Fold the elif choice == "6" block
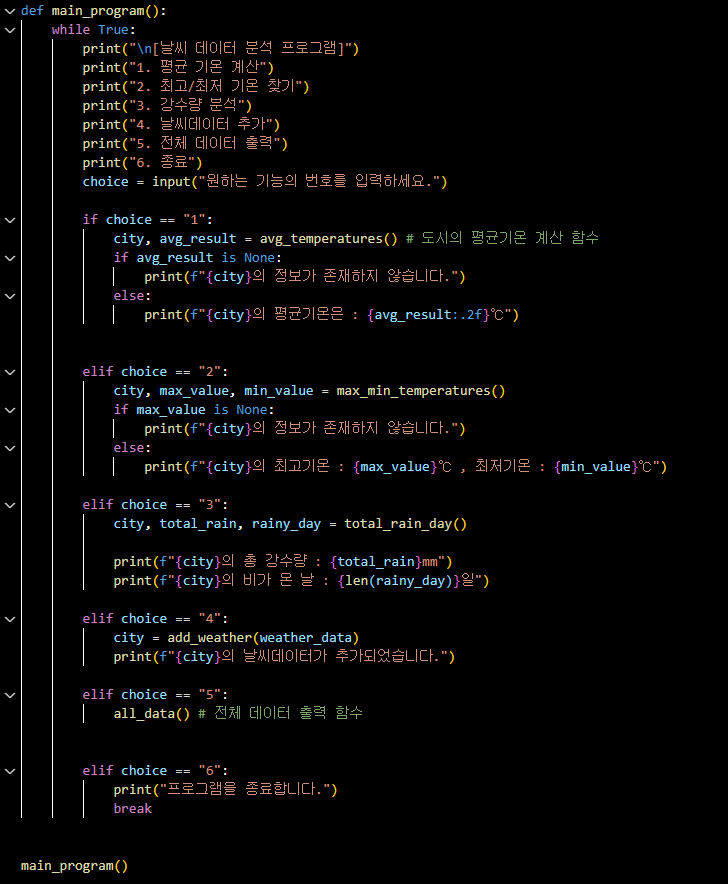Viewport: 728px width, 884px height. coord(10,771)
